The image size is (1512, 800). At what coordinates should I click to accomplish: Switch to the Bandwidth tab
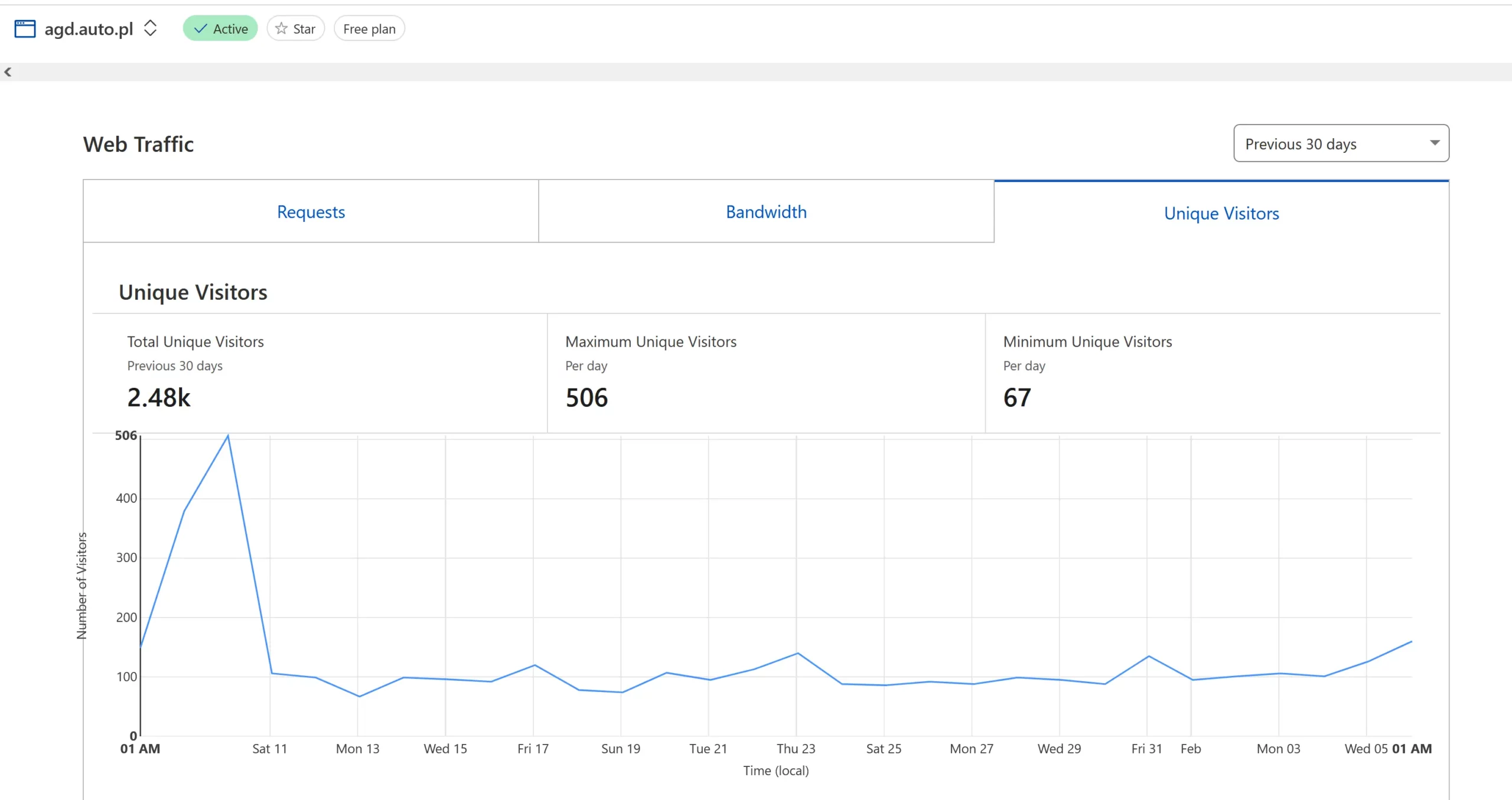pyautogui.click(x=766, y=211)
